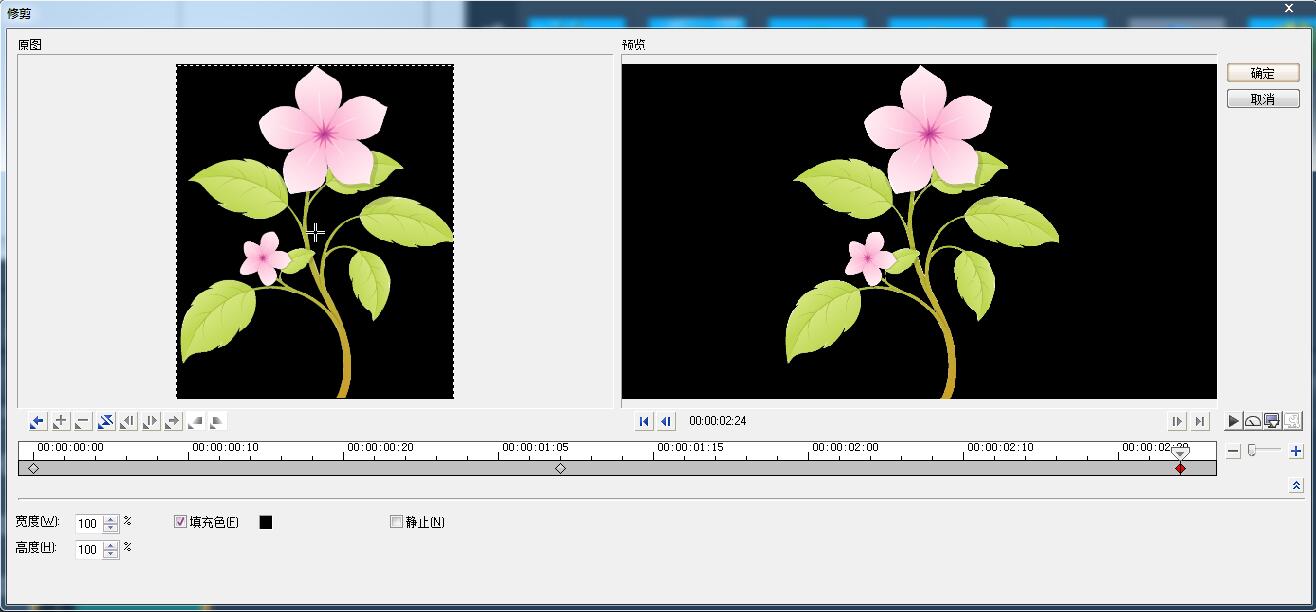Viewport: 1316px width, 612px height.
Task: Click the crosshair in the original image
Action: [315, 232]
